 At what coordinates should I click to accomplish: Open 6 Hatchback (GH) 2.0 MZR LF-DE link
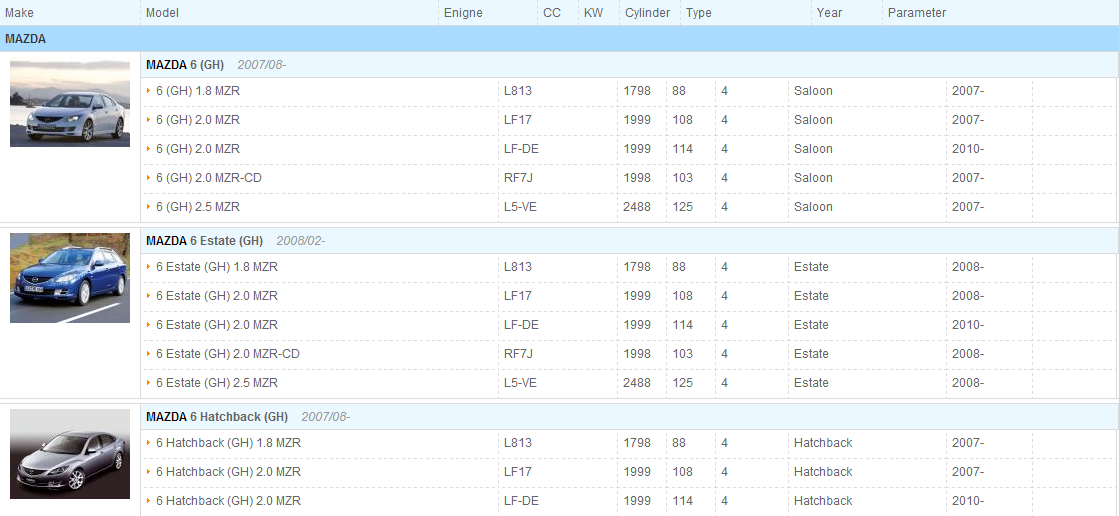(x=228, y=501)
